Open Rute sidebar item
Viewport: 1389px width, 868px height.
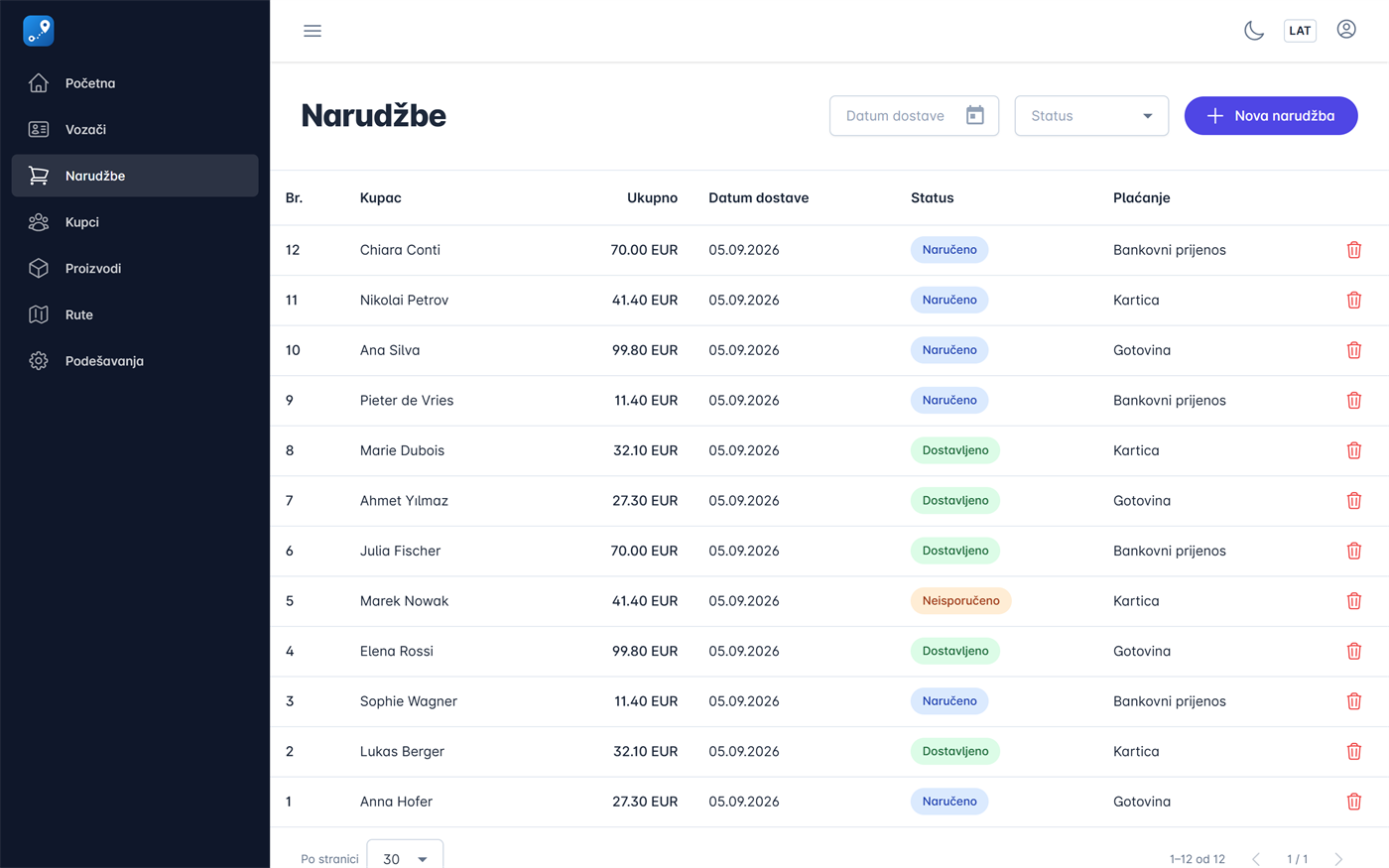(135, 314)
